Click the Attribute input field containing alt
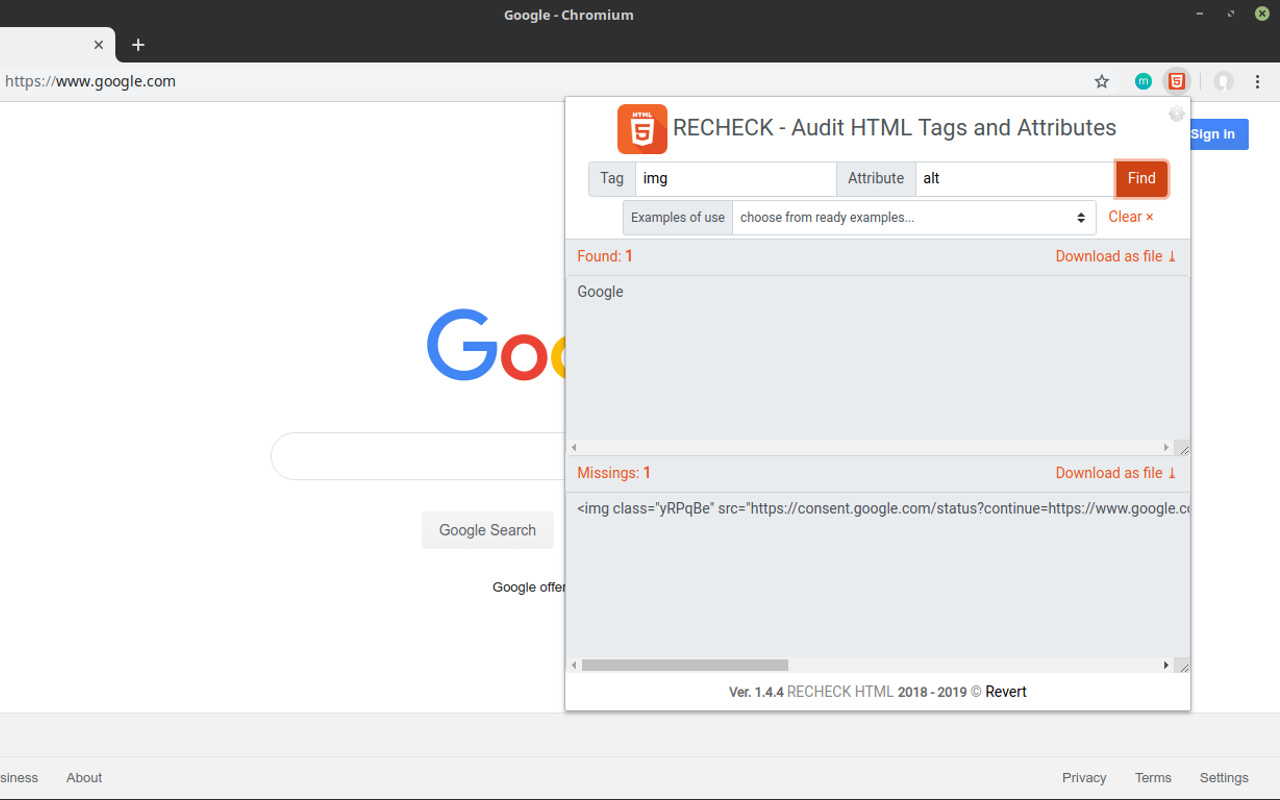The height and width of the screenshot is (800, 1280). pyautogui.click(x=1015, y=178)
